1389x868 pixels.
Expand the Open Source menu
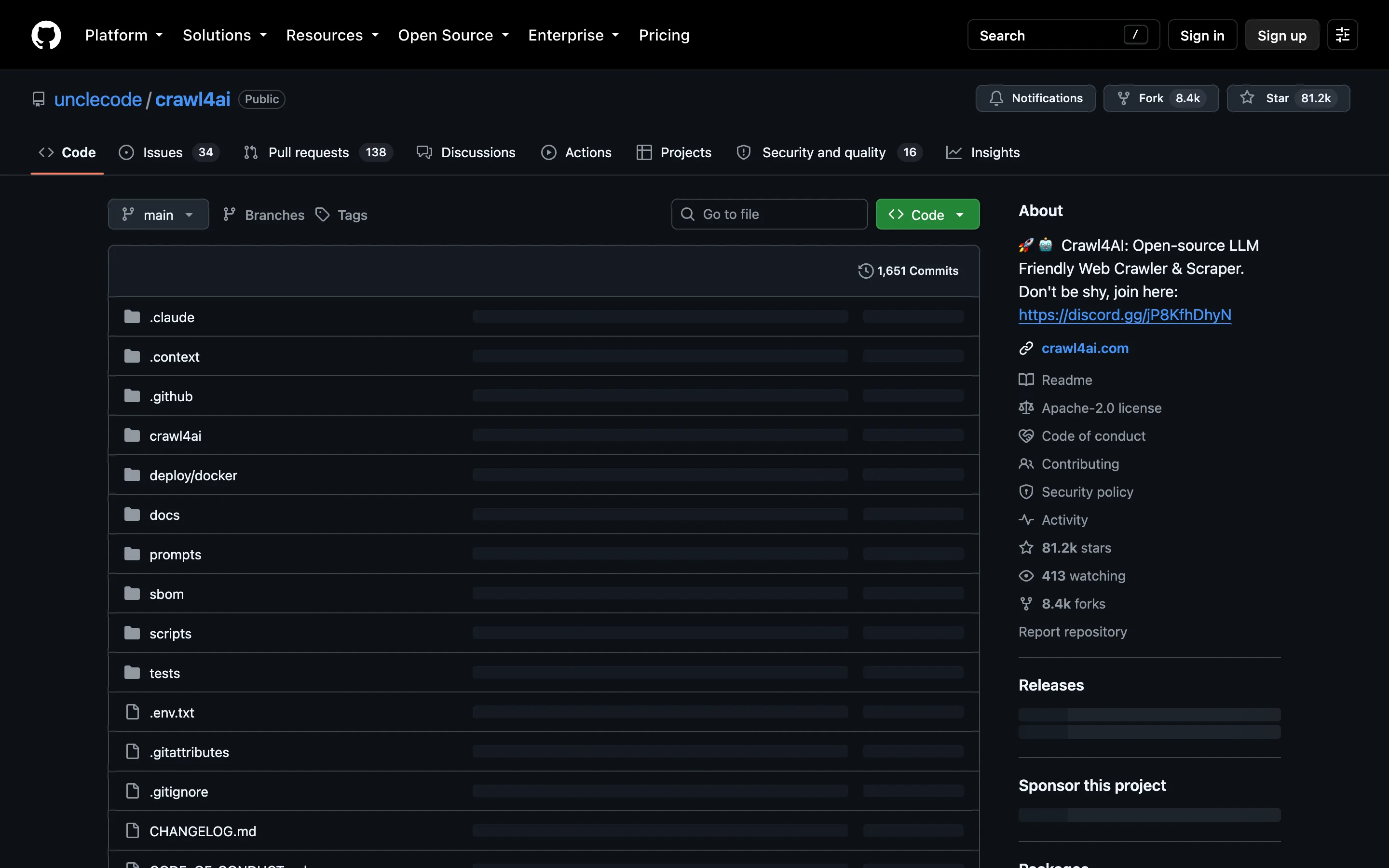click(x=454, y=35)
